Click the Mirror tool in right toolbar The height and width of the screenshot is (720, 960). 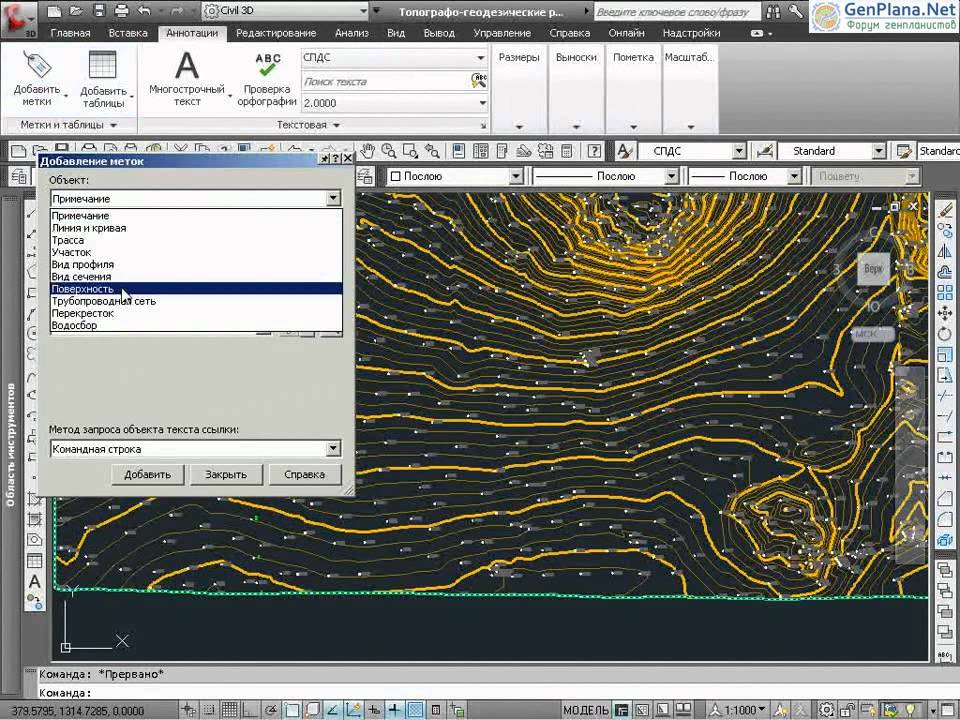(x=945, y=250)
